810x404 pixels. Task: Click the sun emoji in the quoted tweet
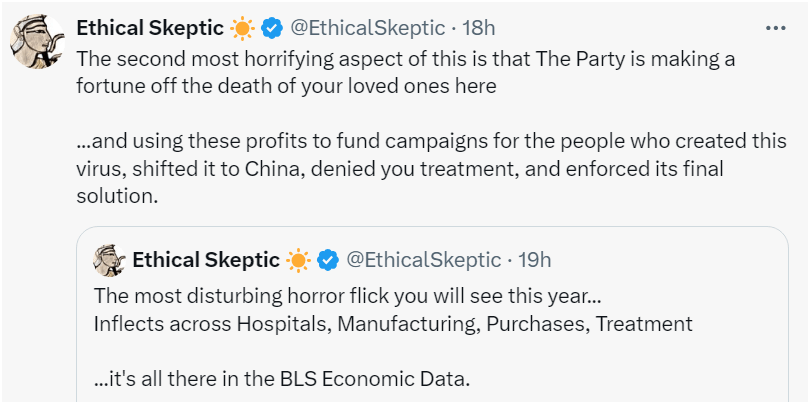pyautogui.click(x=299, y=260)
